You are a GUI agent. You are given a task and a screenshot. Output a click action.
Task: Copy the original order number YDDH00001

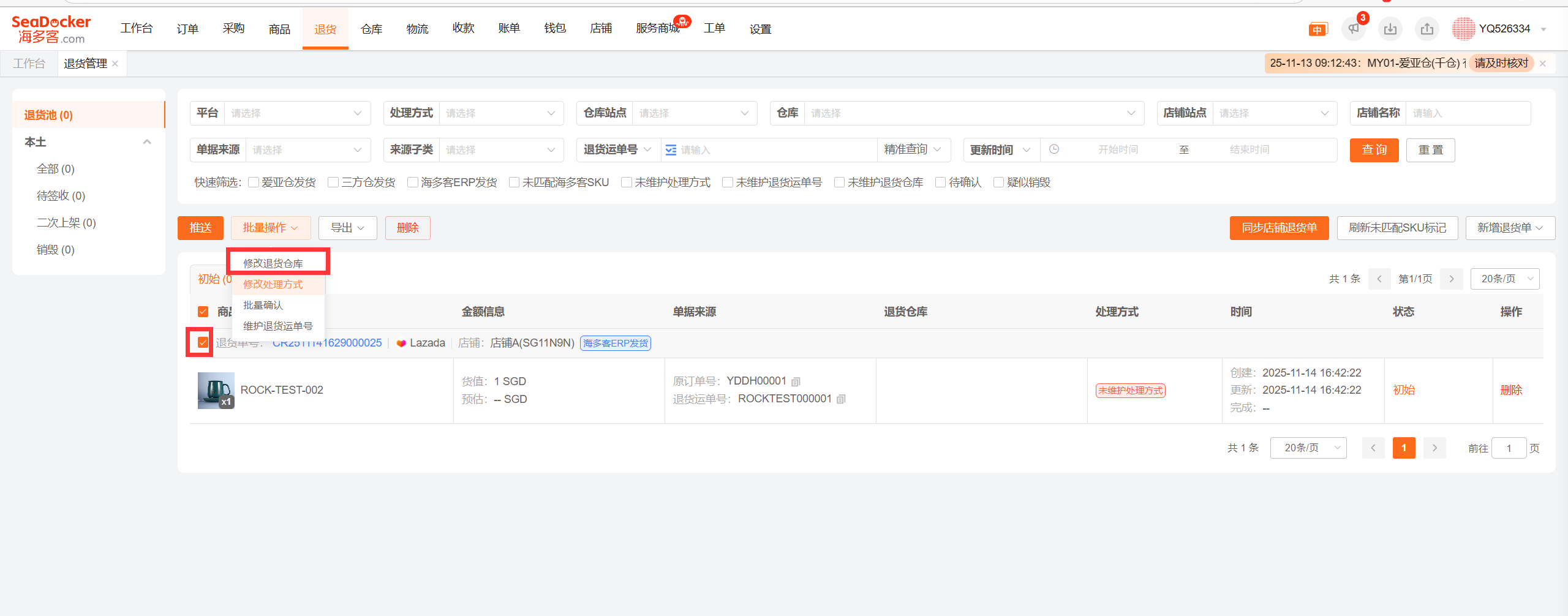click(x=796, y=381)
